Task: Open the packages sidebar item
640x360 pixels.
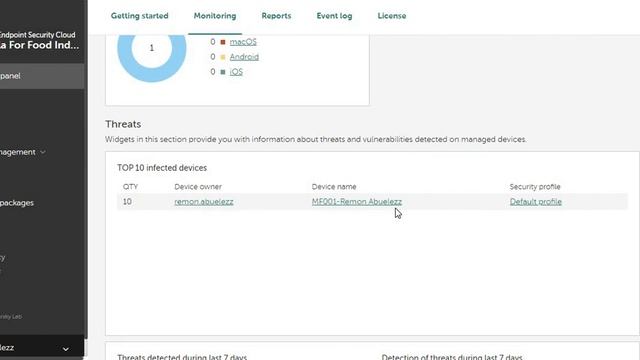Action: [x=17, y=203]
